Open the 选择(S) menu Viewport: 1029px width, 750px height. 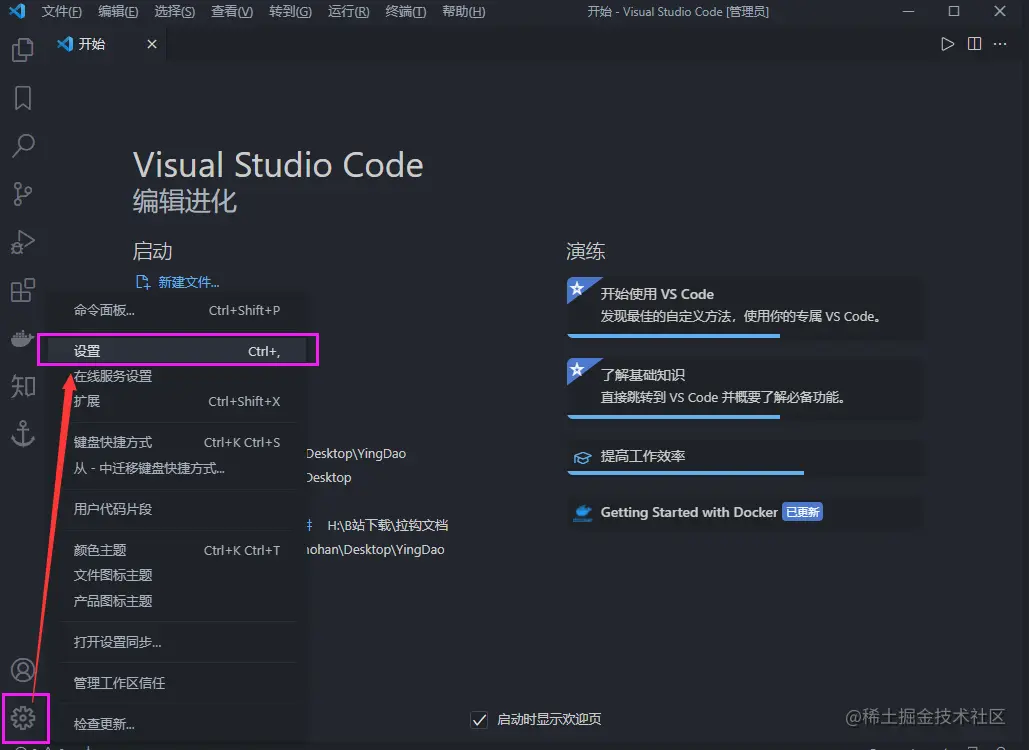(x=175, y=12)
